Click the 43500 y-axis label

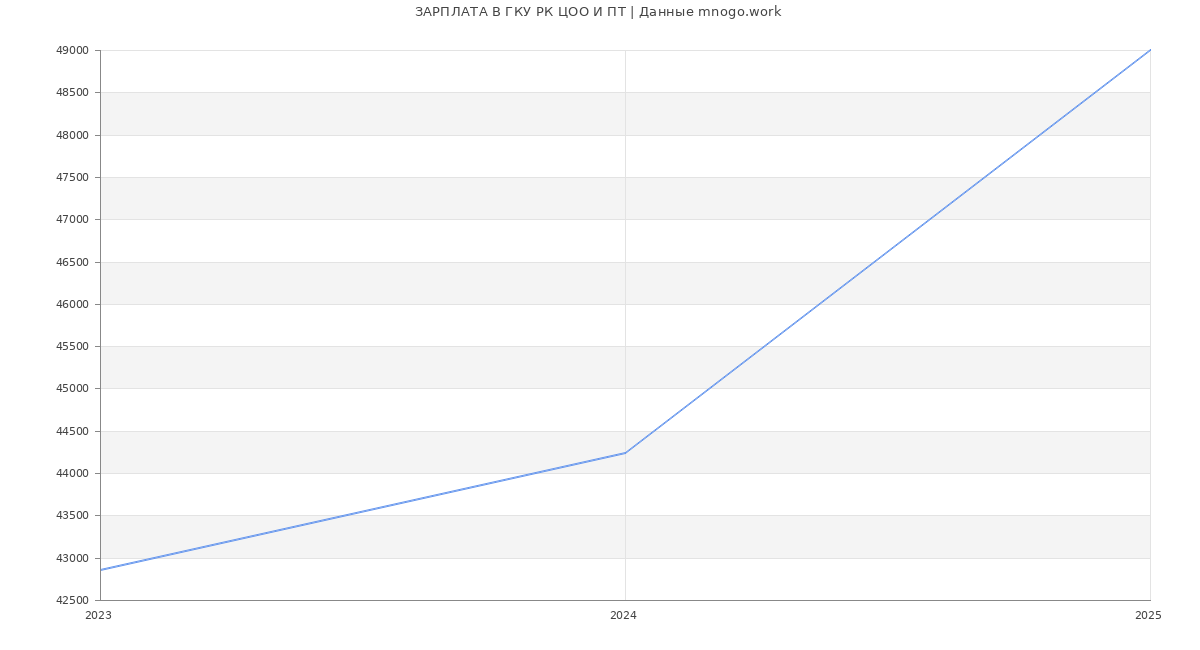pos(73,516)
